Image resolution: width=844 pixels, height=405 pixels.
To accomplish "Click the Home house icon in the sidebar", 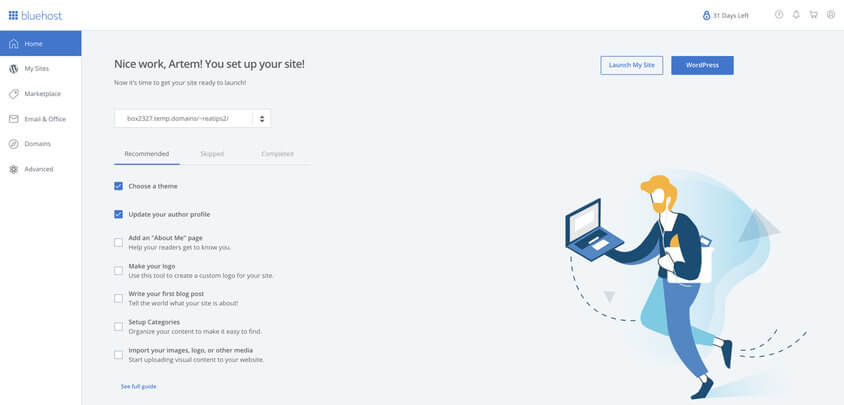I will pos(14,44).
